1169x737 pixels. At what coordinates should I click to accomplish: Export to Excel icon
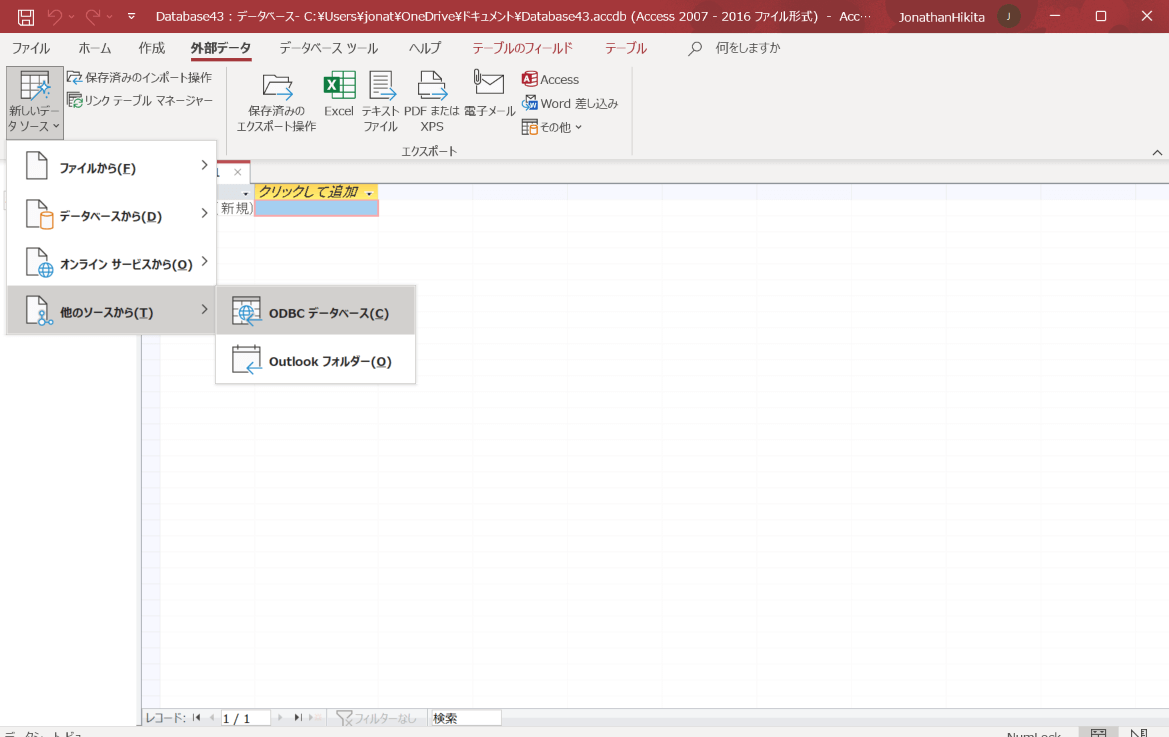point(338,95)
